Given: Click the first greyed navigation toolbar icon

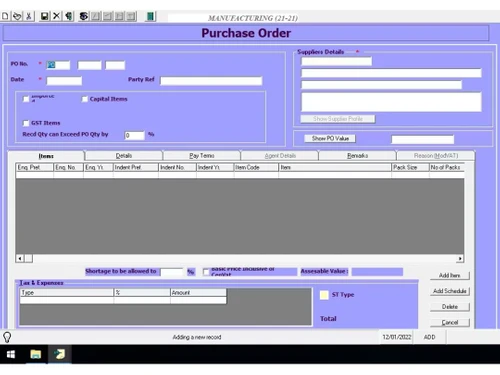Looking at the screenshot, I should pos(96,16).
